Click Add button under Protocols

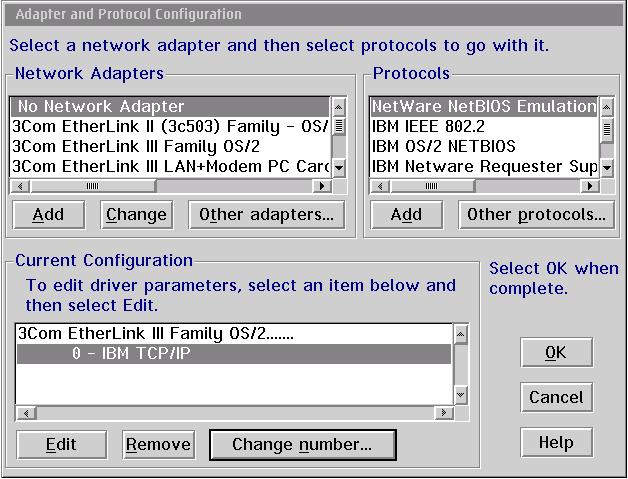click(406, 214)
